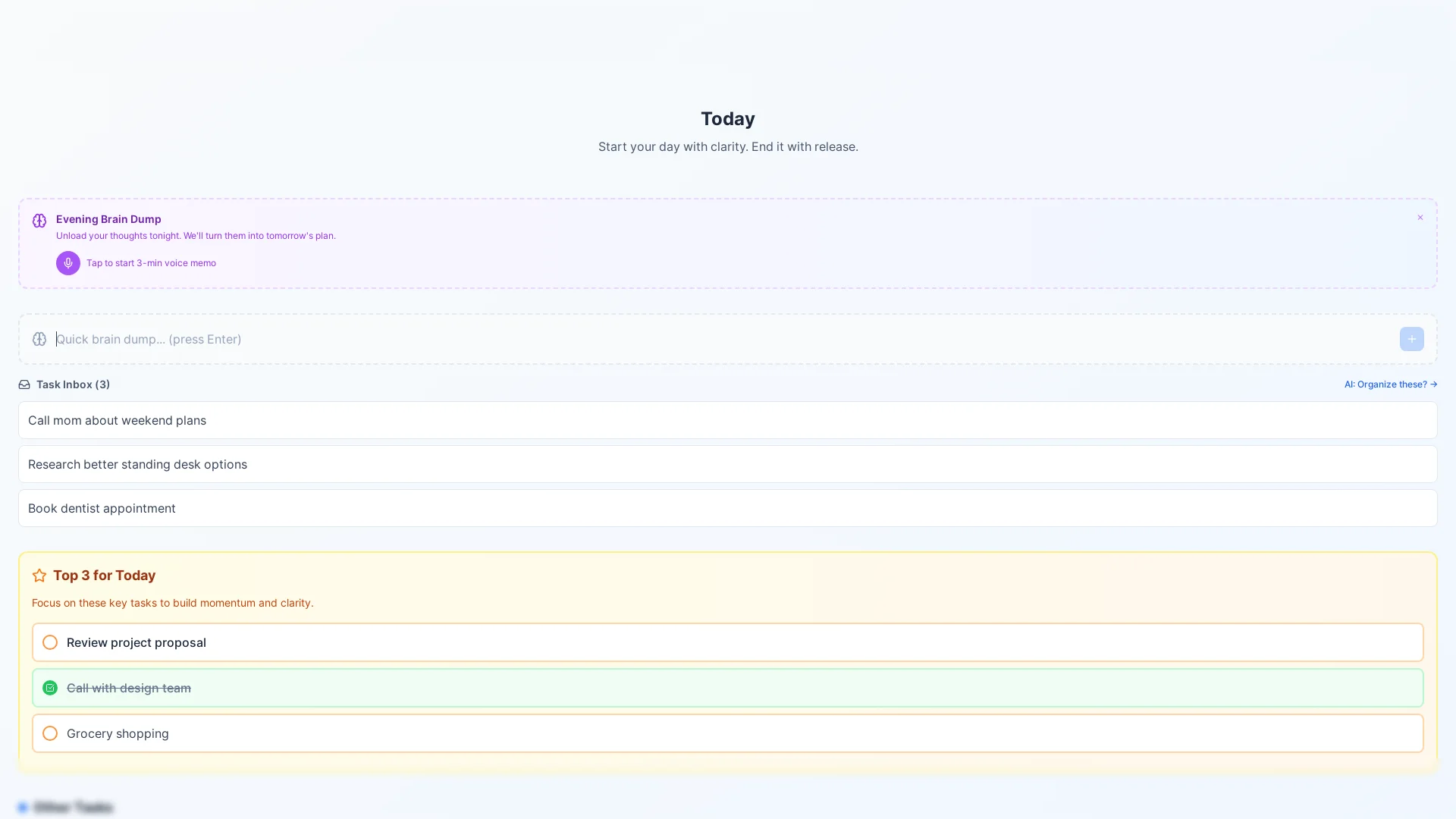Select Call mom about weekend plans item
This screenshot has width=1456, height=819.
pyautogui.click(x=117, y=420)
